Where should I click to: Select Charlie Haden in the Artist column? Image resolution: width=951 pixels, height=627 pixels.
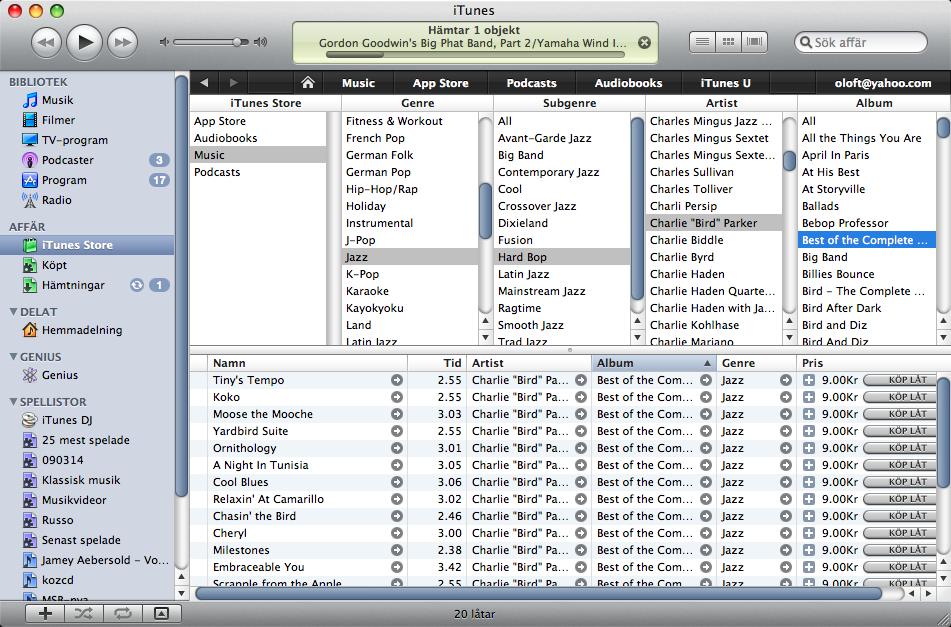714,274
